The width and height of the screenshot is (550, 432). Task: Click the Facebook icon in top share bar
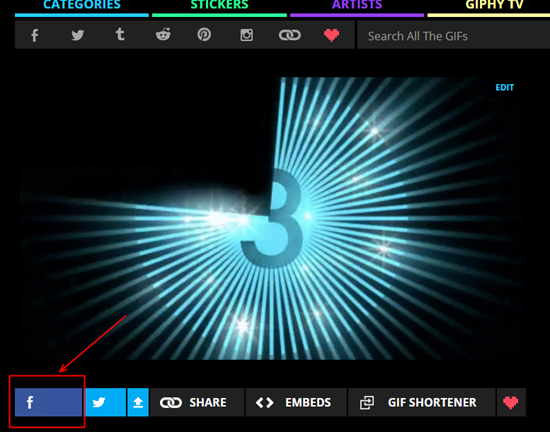coord(34,35)
